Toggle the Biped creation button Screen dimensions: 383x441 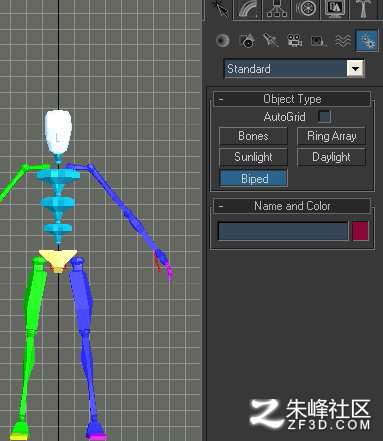253,179
